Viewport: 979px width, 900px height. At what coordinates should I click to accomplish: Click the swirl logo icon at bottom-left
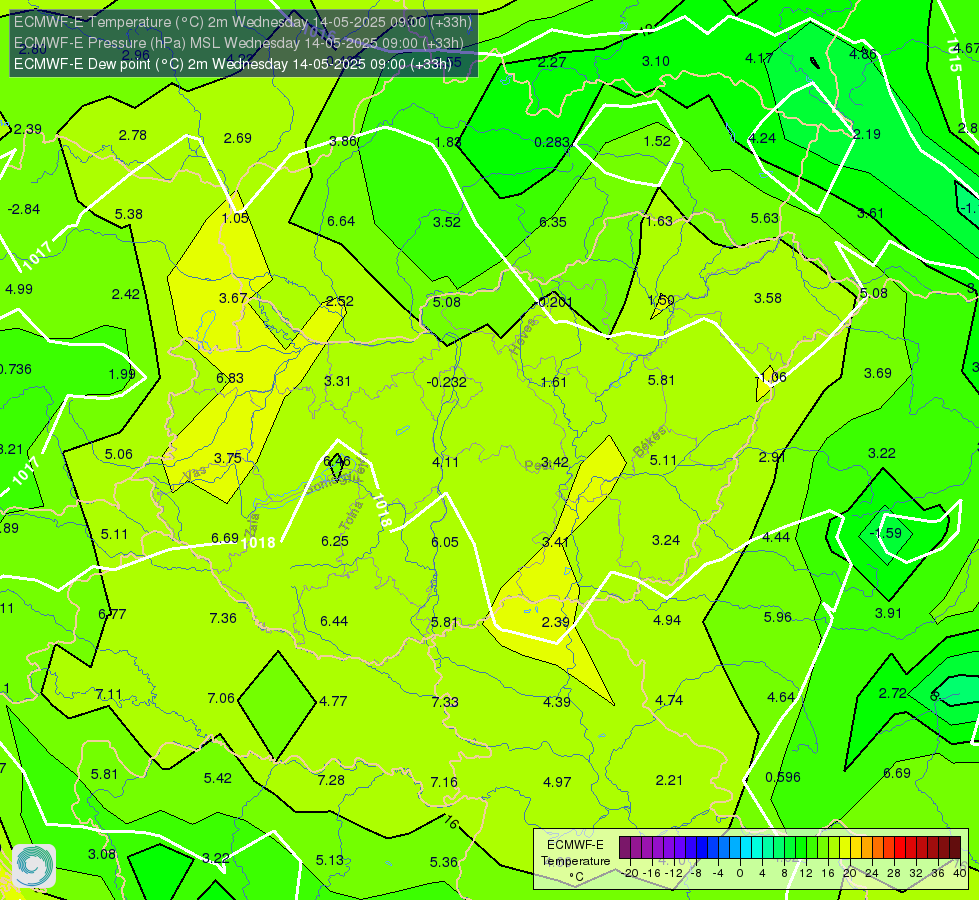[34, 866]
